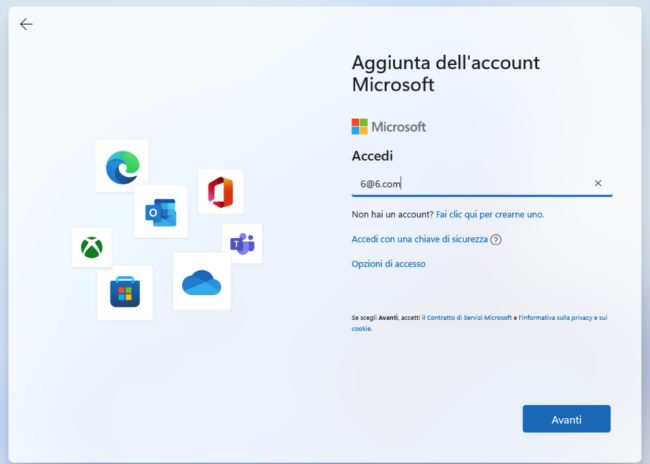Go back with the arrow icon

(x=26, y=24)
